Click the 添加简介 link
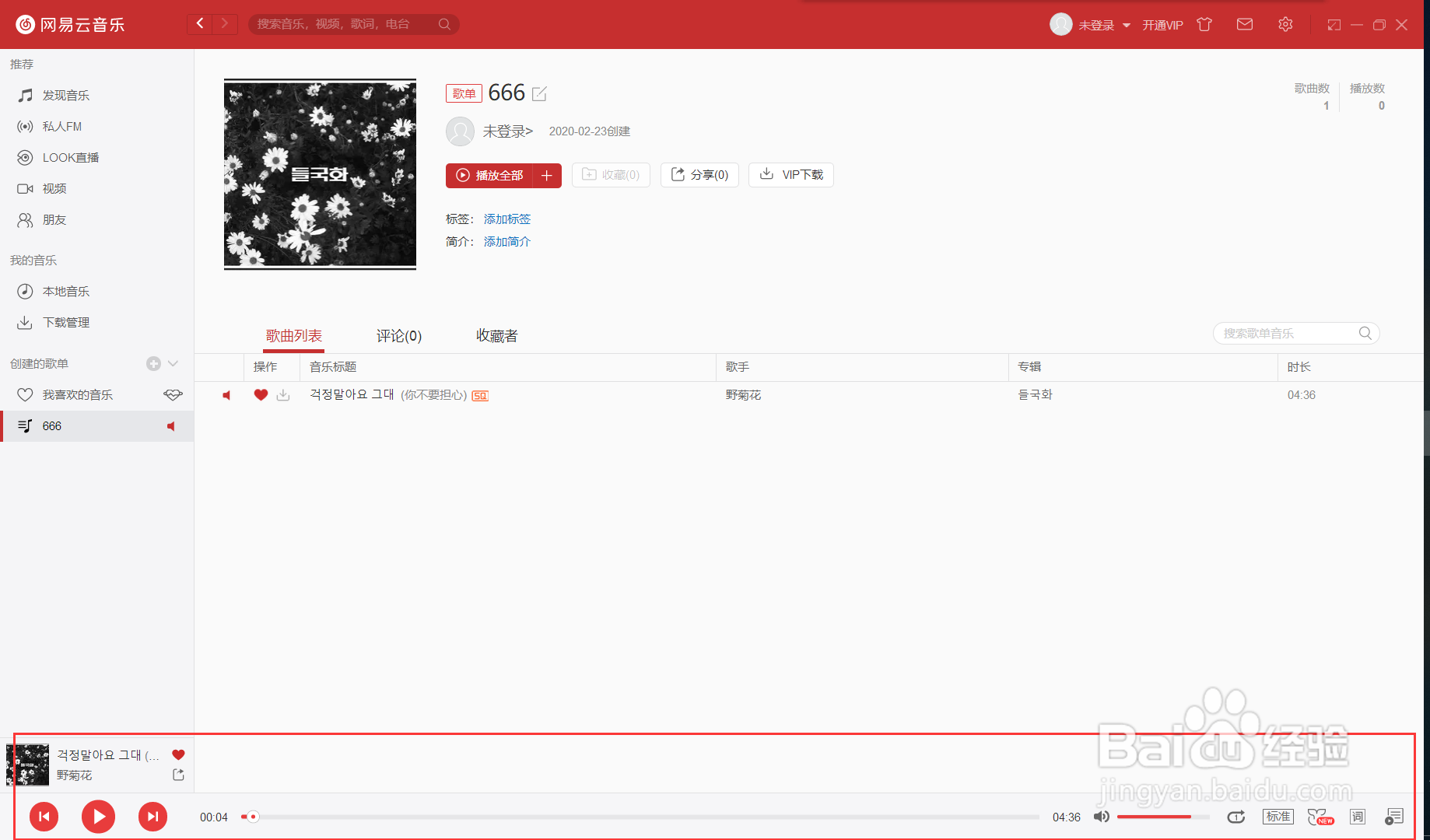The height and width of the screenshot is (840, 1430). click(x=507, y=242)
